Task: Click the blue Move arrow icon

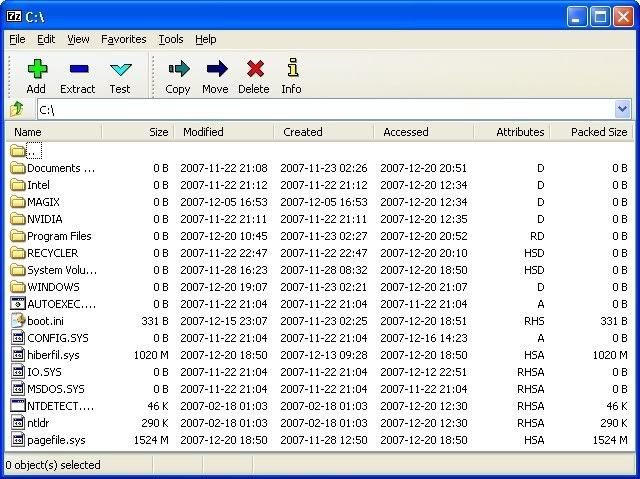Action: [x=217, y=69]
